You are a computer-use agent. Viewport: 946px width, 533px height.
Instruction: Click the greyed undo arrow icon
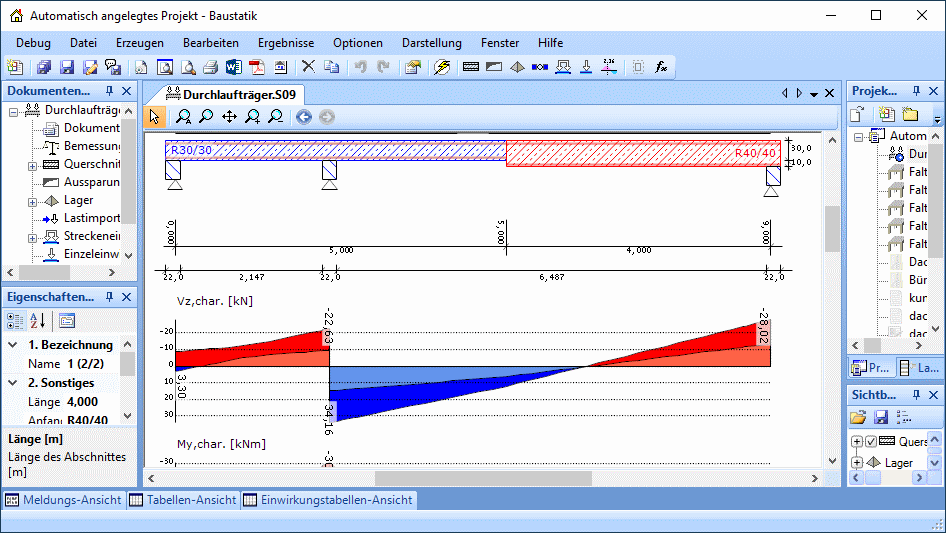(360, 67)
